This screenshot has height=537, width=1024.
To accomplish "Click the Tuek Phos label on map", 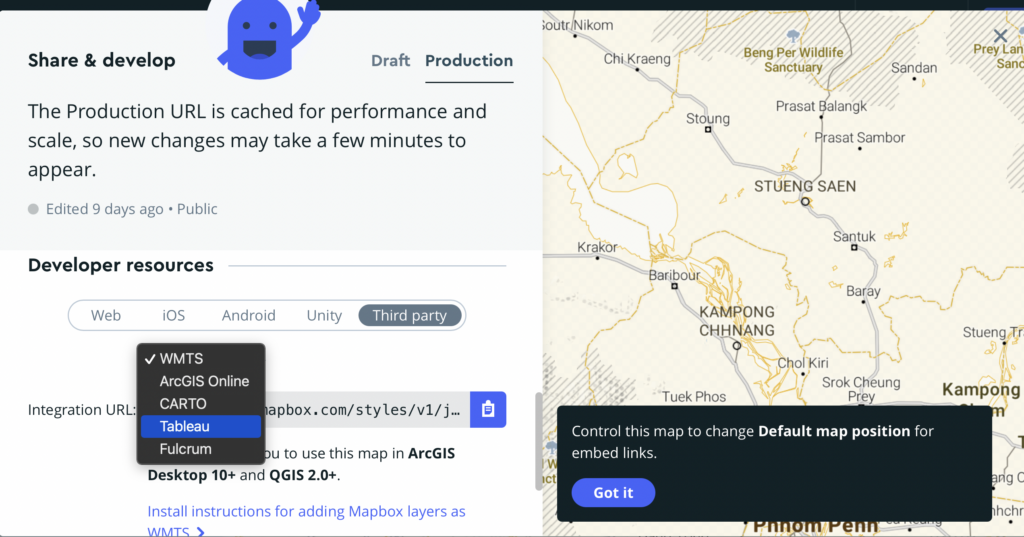I will pos(694,397).
